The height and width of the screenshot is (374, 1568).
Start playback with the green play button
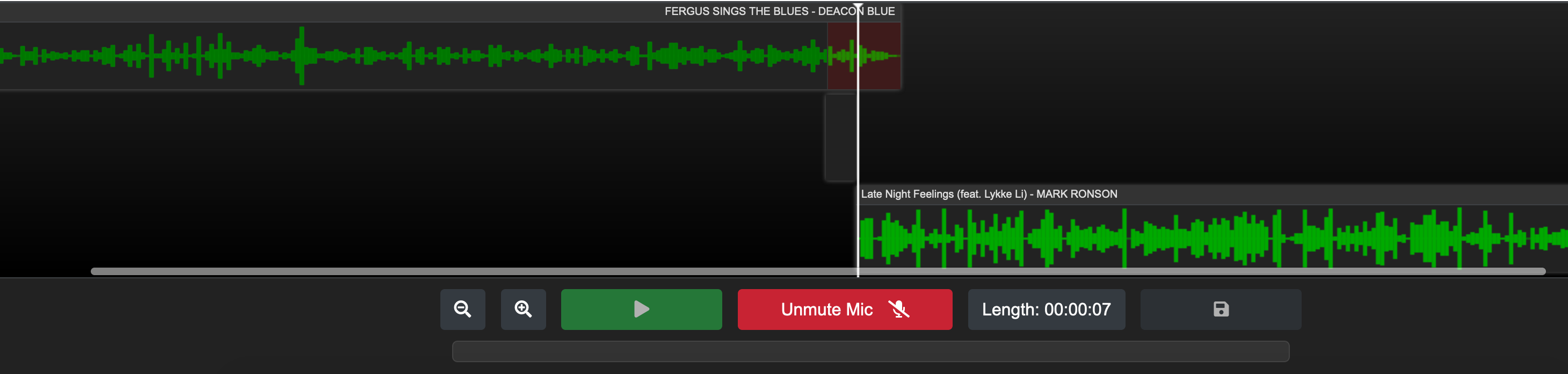[x=641, y=310]
